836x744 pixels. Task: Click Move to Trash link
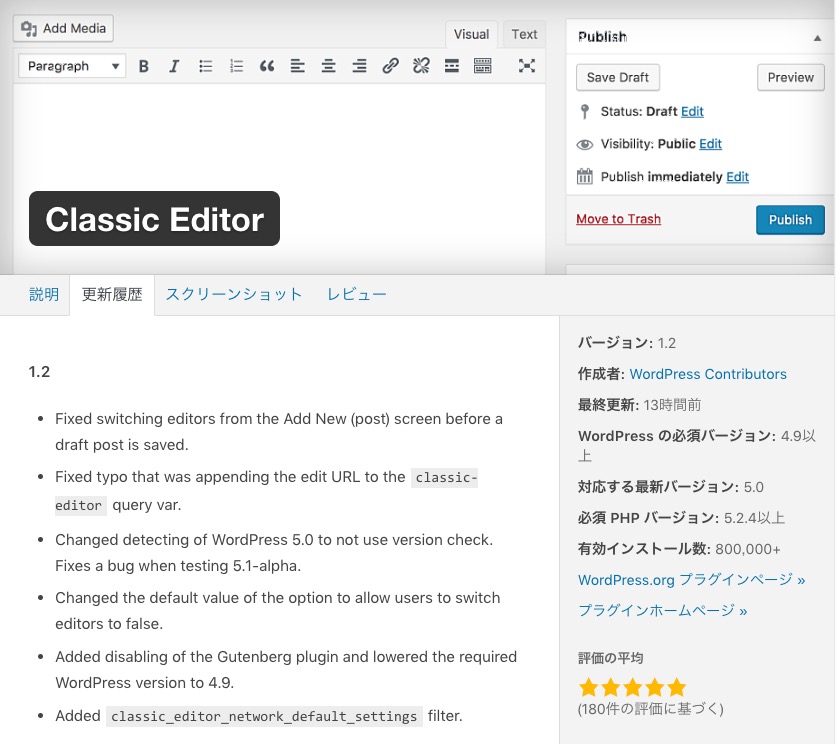(618, 219)
